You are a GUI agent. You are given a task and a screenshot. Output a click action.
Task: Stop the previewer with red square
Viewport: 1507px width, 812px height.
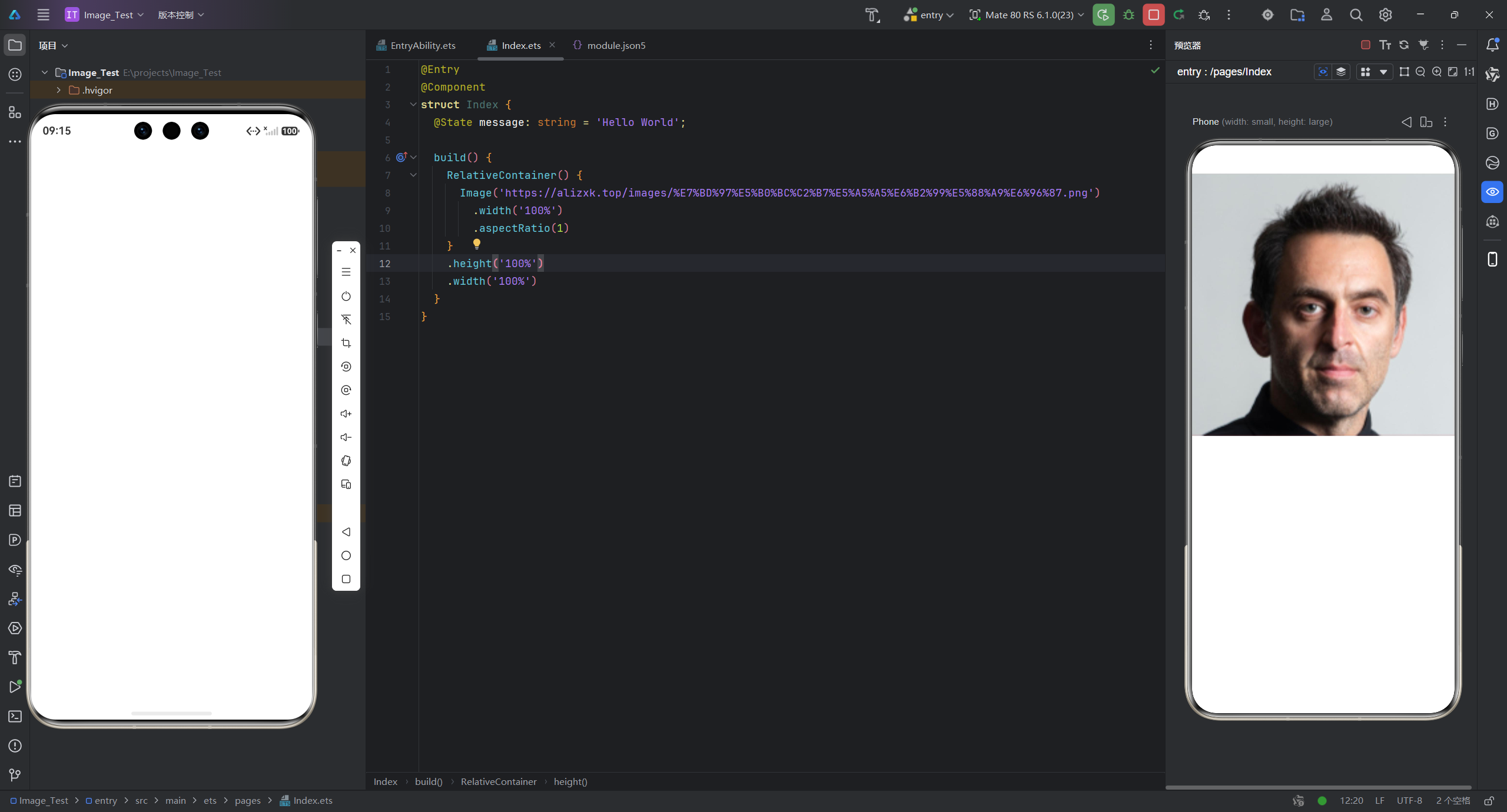(x=1366, y=45)
